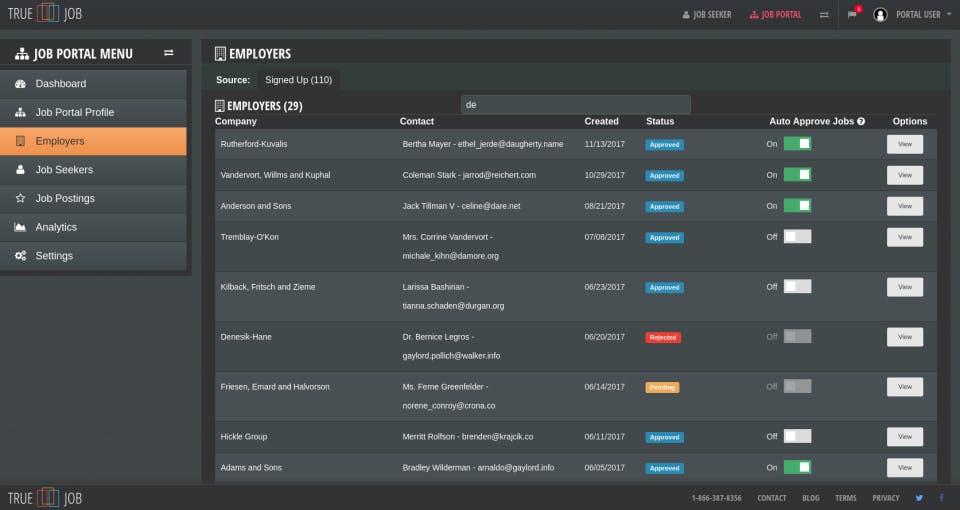The image size is (960, 510).
Task: View Tremblay-O'Kon employer
Action: [x=905, y=237]
